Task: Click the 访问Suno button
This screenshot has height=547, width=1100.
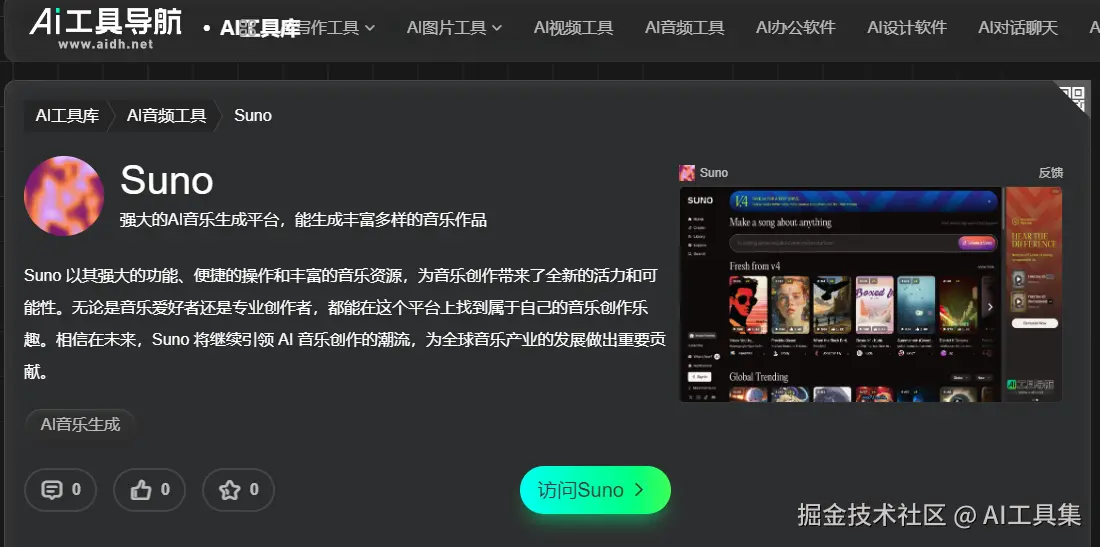Action: tap(595, 489)
